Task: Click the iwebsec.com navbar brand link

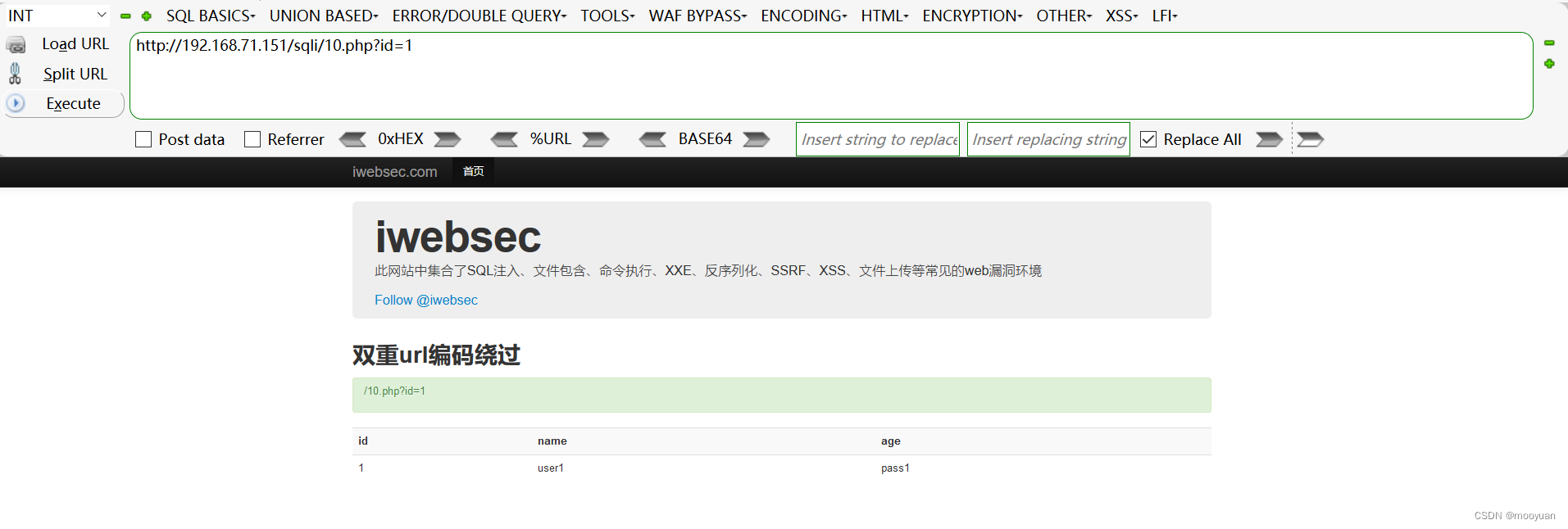Action: pyautogui.click(x=395, y=172)
